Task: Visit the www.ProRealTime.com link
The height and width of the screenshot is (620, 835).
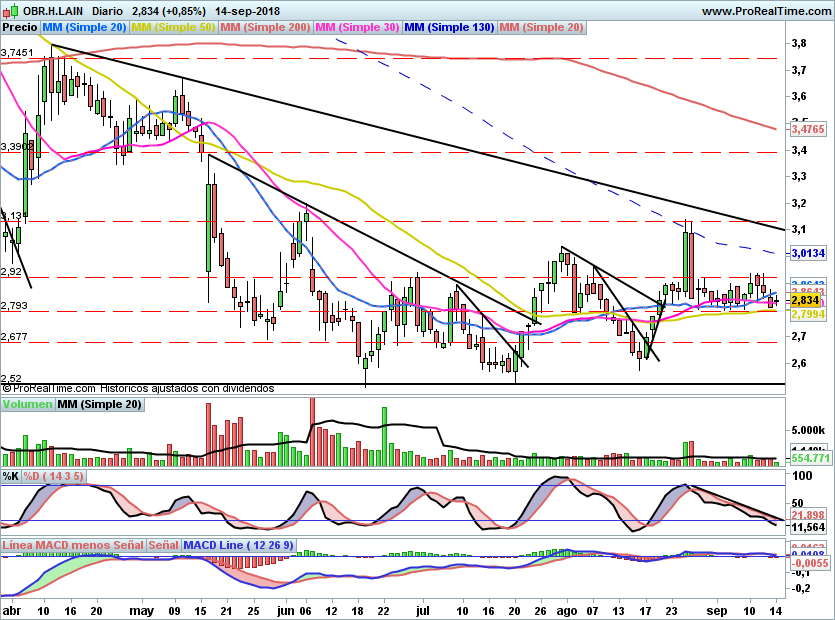Action: [x=765, y=11]
